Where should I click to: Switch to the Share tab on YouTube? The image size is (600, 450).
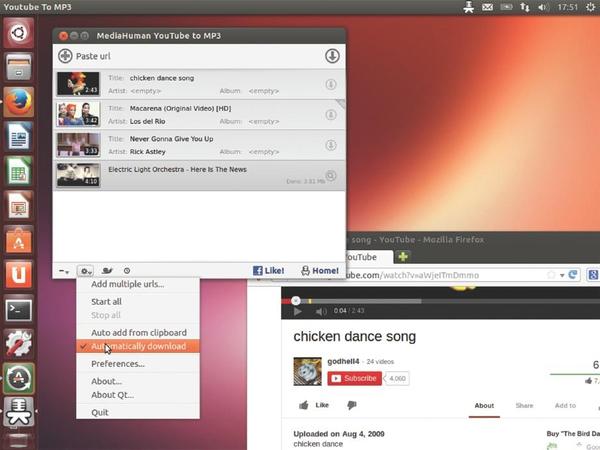(524, 406)
